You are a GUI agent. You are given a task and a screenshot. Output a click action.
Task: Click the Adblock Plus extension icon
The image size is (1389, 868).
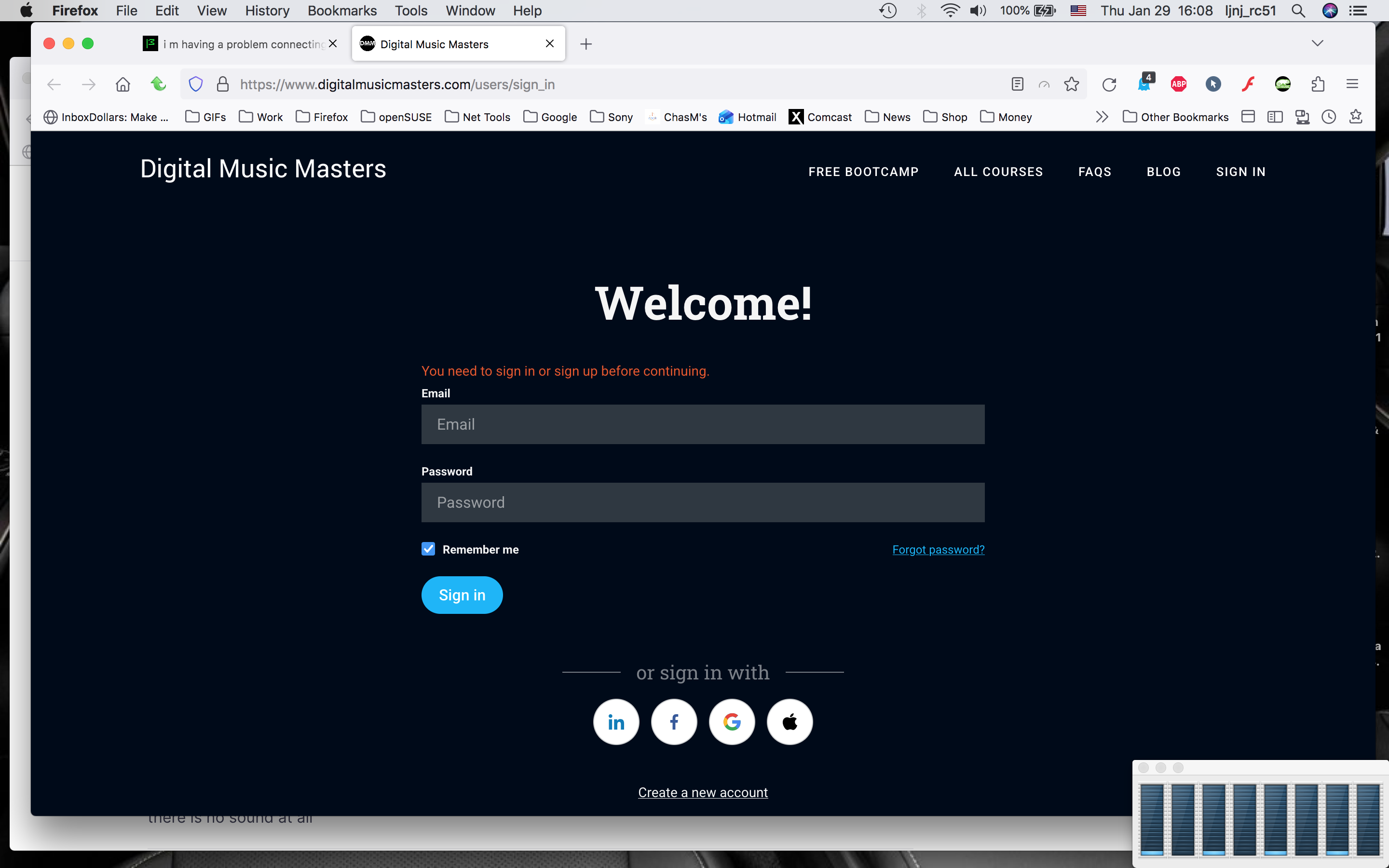click(x=1178, y=84)
